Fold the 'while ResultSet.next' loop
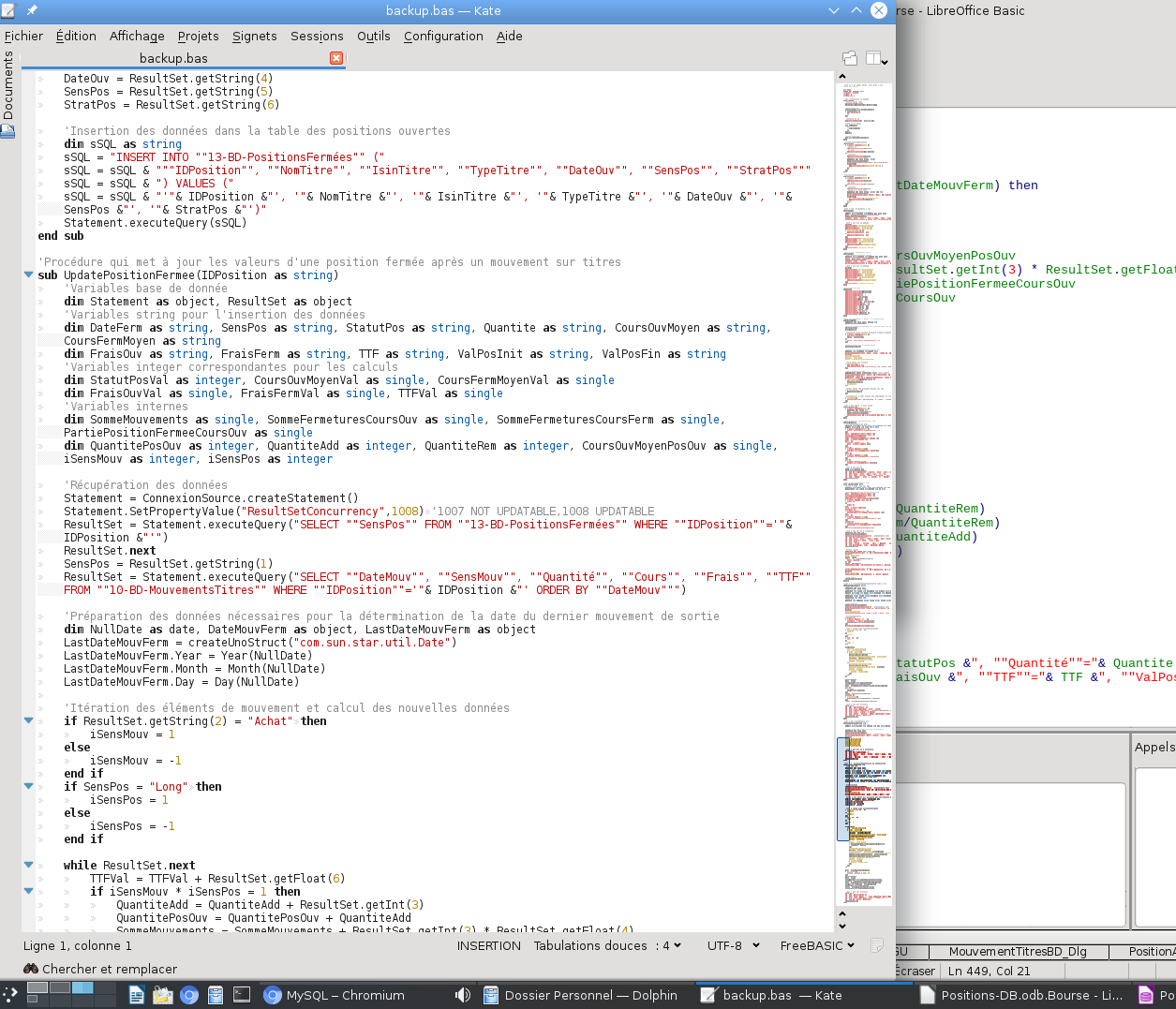The height and width of the screenshot is (1009, 1176). [x=28, y=866]
